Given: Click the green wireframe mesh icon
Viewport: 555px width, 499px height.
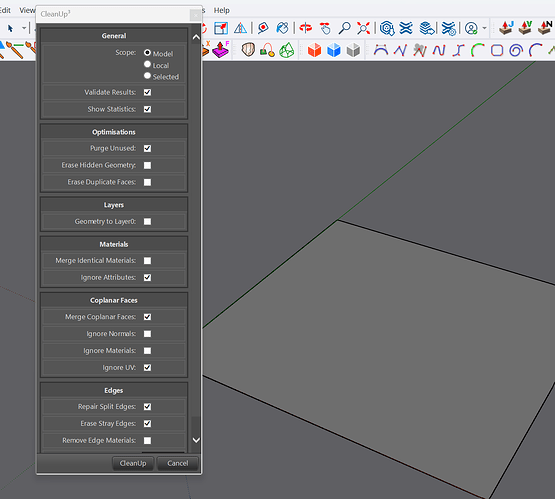Looking at the screenshot, I should tap(287, 50).
